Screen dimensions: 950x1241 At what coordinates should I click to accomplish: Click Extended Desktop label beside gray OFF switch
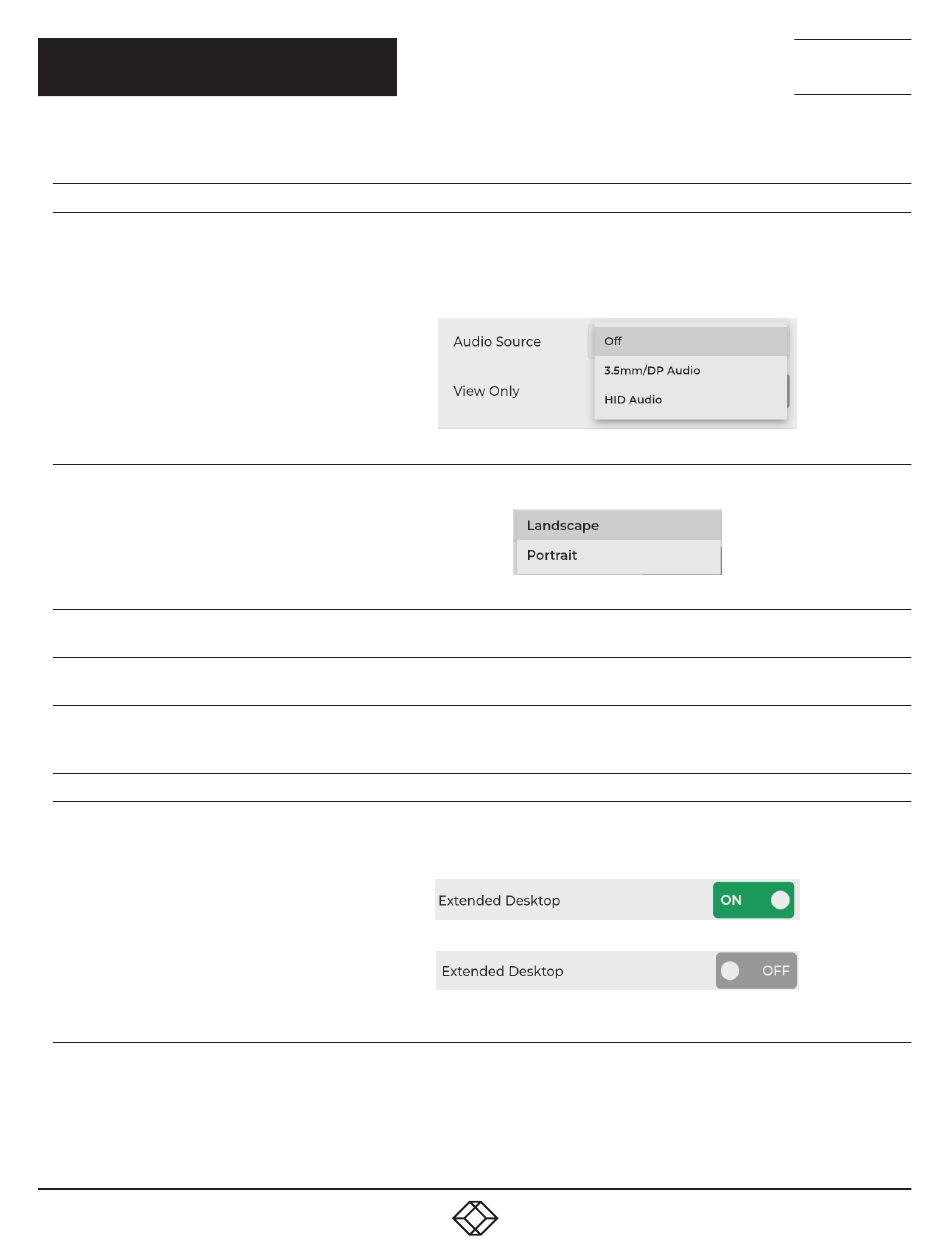(502, 971)
